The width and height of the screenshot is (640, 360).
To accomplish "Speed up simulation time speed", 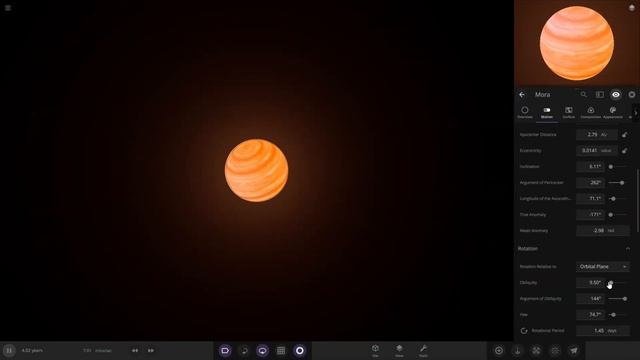I will pos(151,351).
